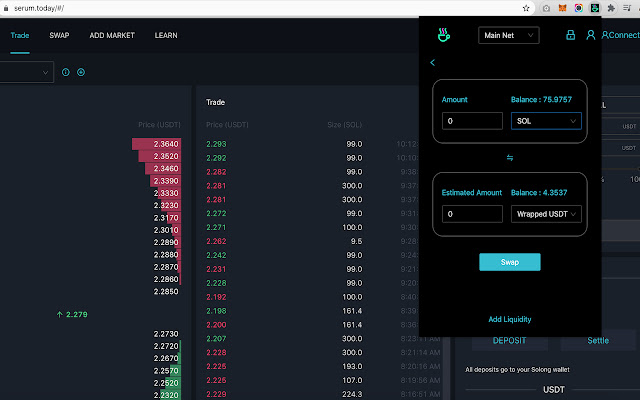Open the SOL token dropdown
640x400 pixels.
click(546, 121)
